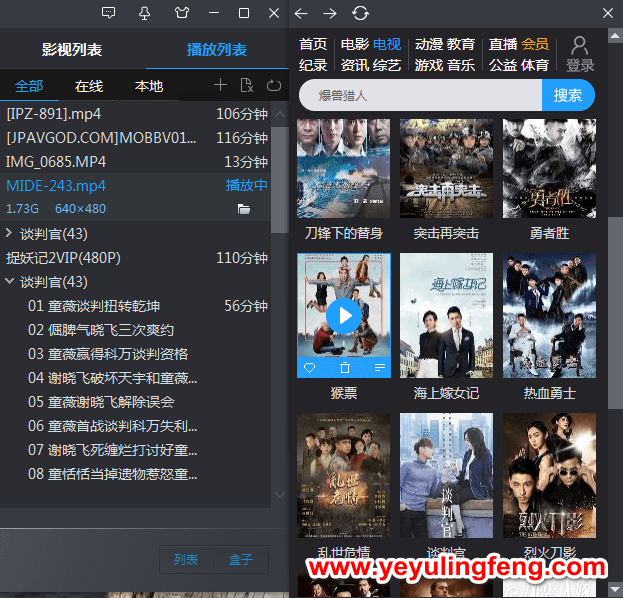The height and width of the screenshot is (598, 623).
Task: Select [IPZ-891].mp4 in playlist
Action: (135, 114)
